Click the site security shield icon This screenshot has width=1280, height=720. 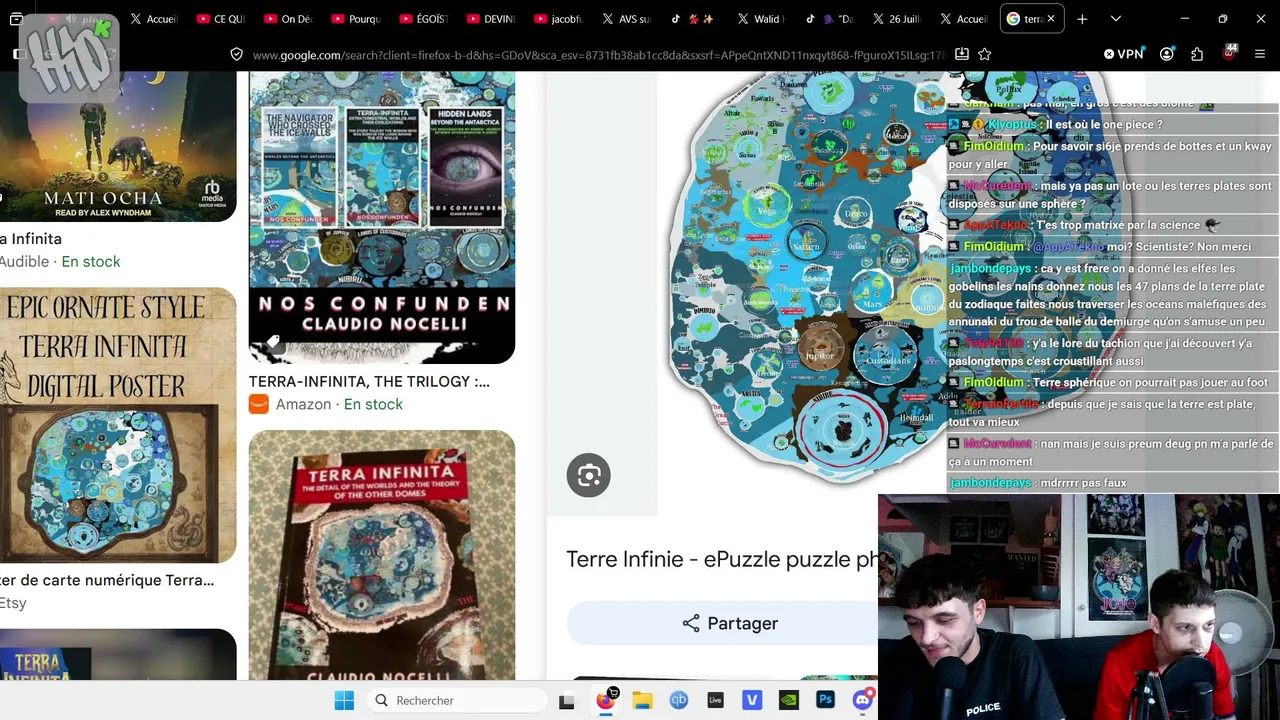point(236,55)
